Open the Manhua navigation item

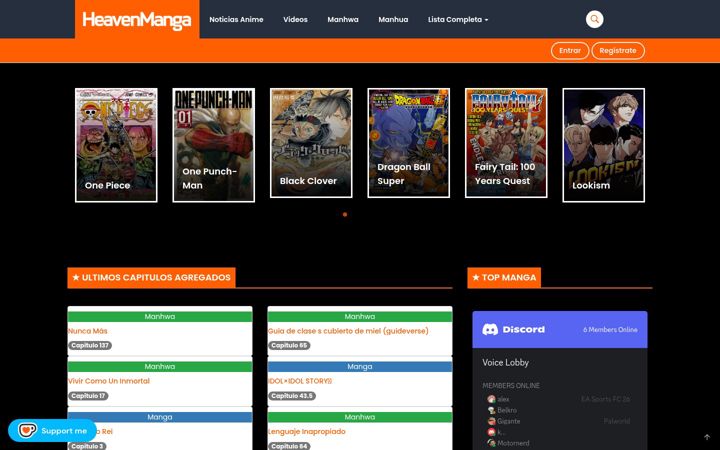coord(393,19)
